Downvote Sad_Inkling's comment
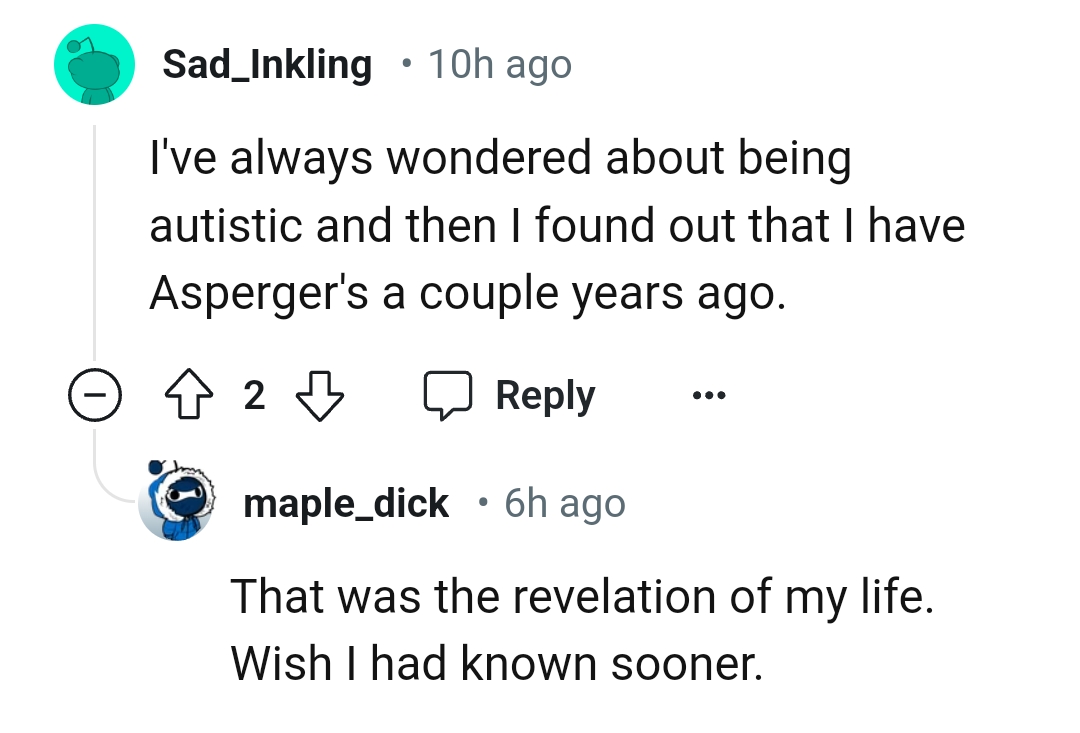The width and height of the screenshot is (1080, 733). 320,395
